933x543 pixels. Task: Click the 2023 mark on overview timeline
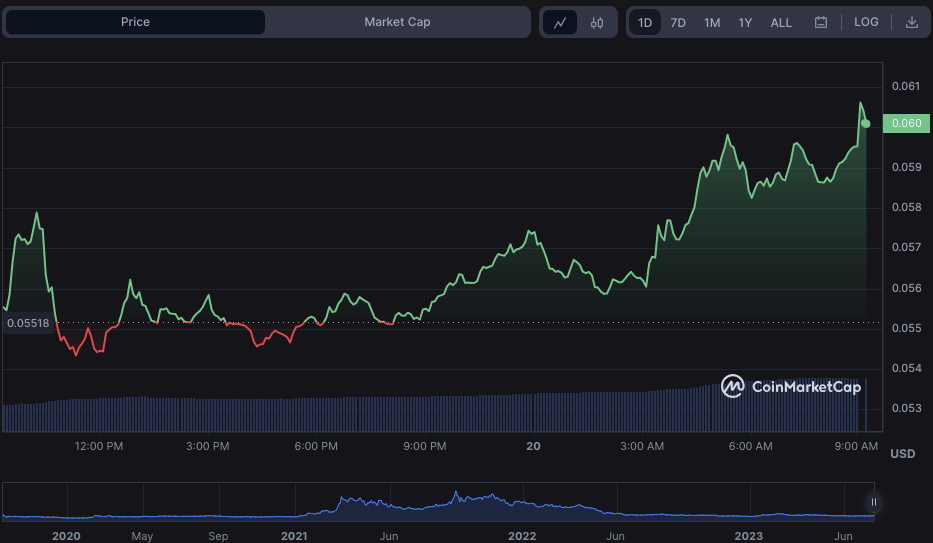[749, 536]
